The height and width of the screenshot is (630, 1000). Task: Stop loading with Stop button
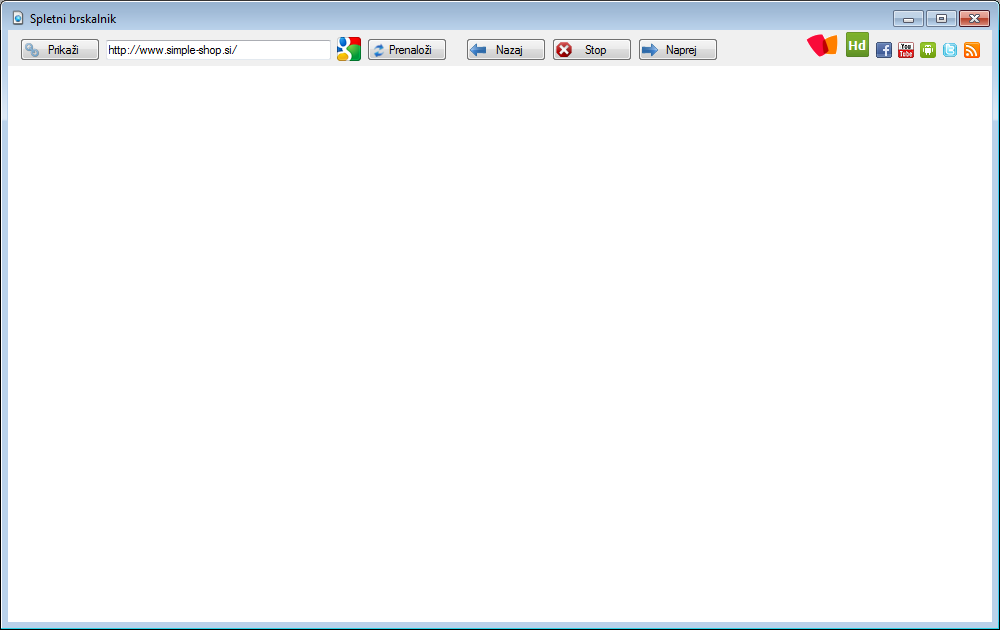click(592, 50)
